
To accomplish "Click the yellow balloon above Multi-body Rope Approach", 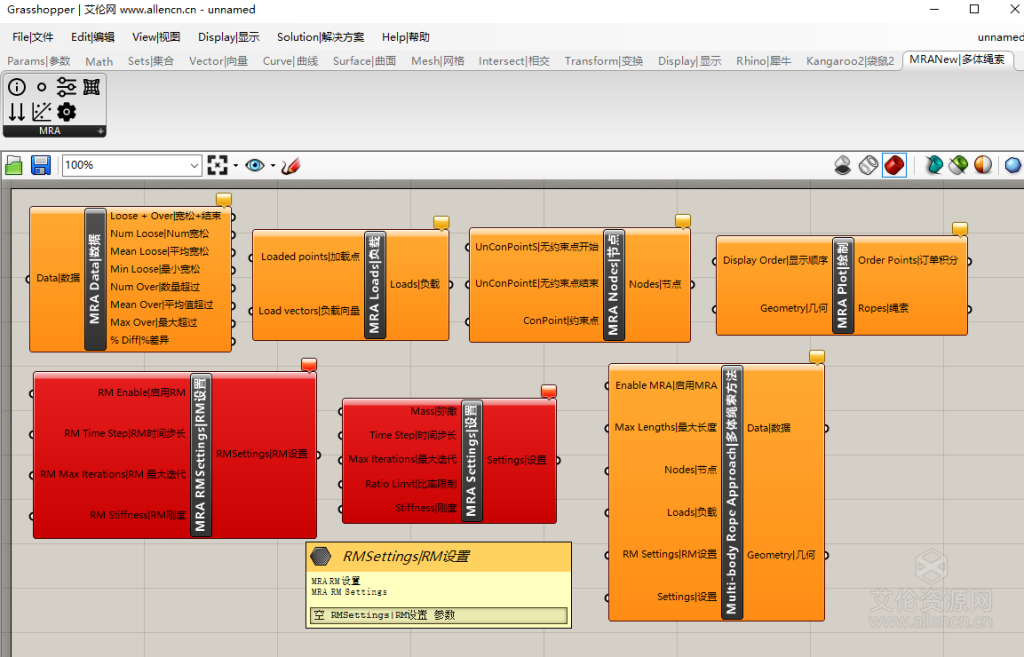I will click(x=817, y=357).
